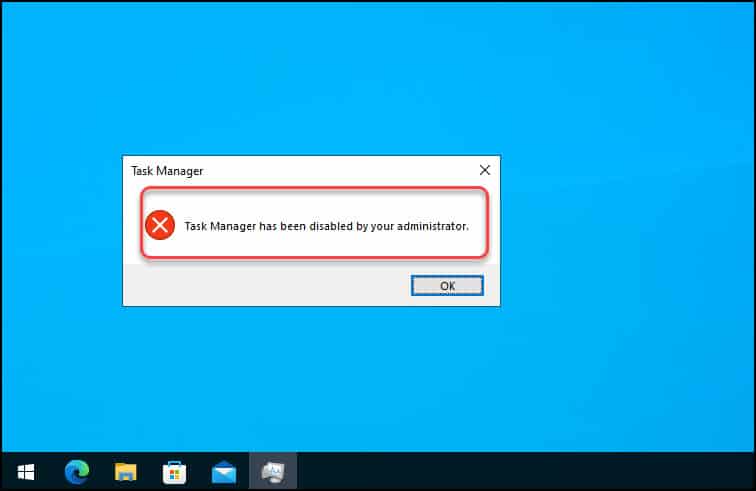Viewport: 756px width, 491px height.
Task: Open File Explorer from the taskbar
Action: pos(125,472)
